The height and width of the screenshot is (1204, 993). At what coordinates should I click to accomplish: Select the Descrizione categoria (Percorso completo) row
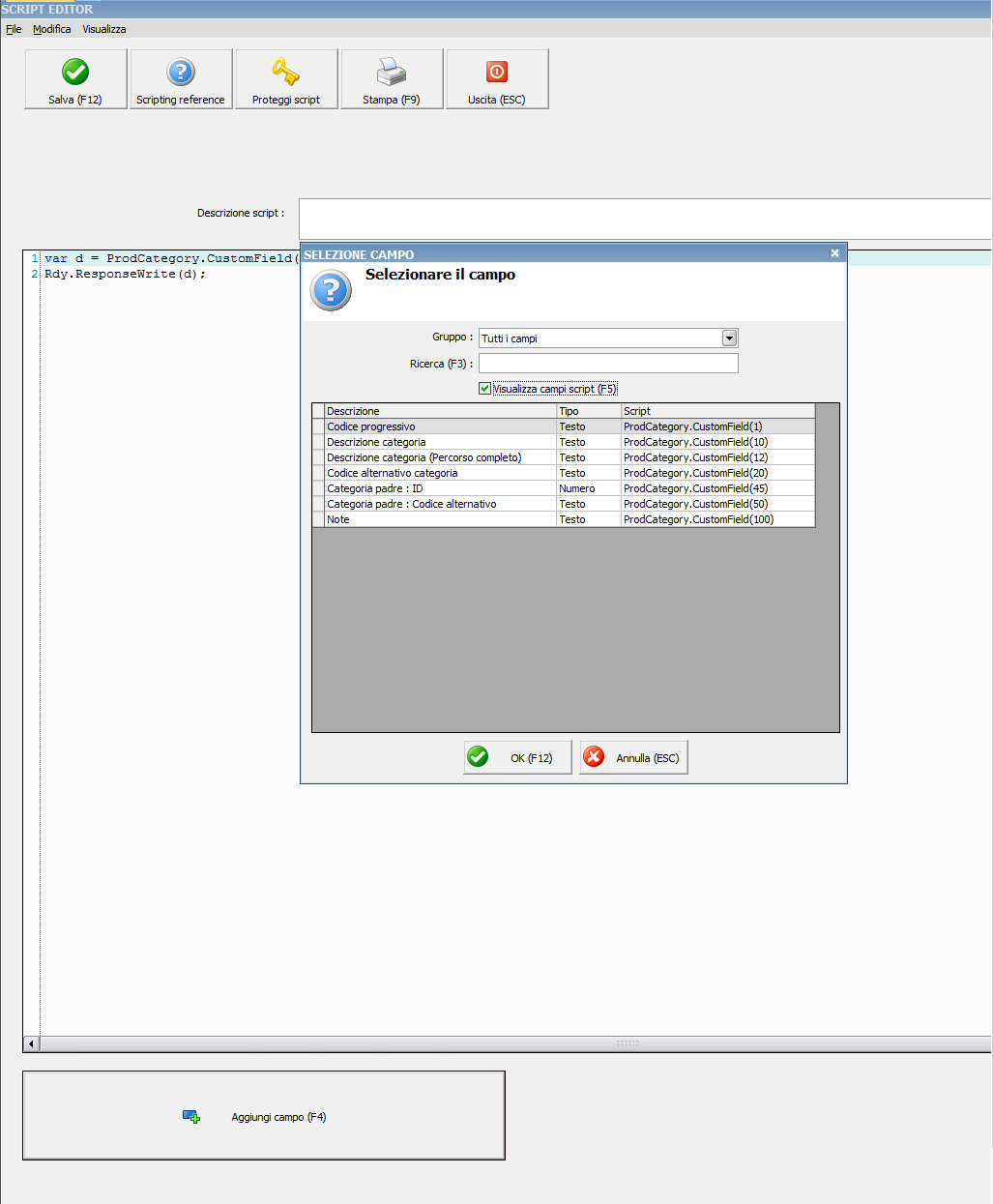564,457
